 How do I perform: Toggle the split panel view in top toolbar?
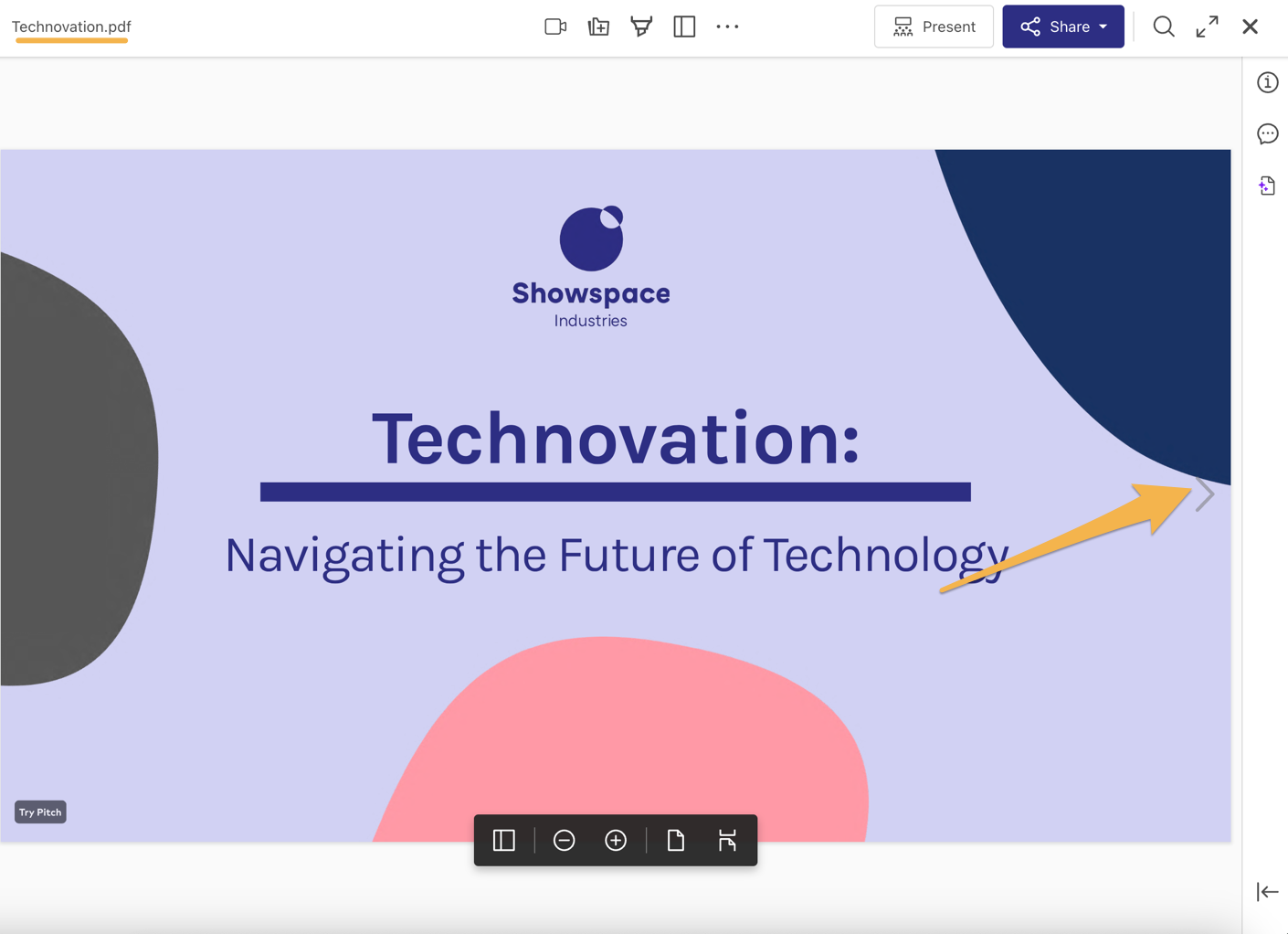coord(684,27)
